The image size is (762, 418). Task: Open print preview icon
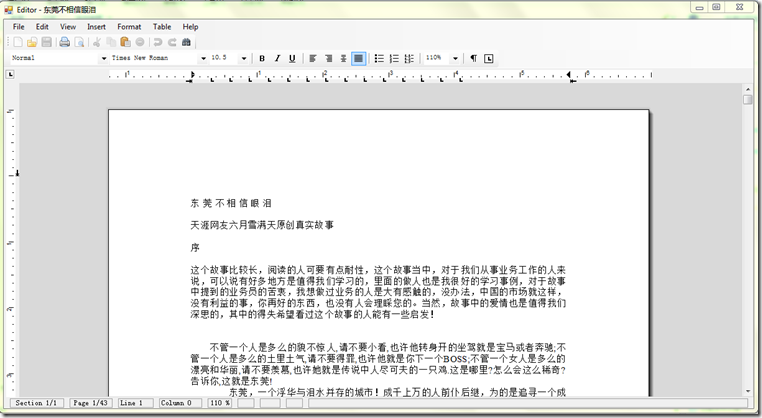coord(79,42)
